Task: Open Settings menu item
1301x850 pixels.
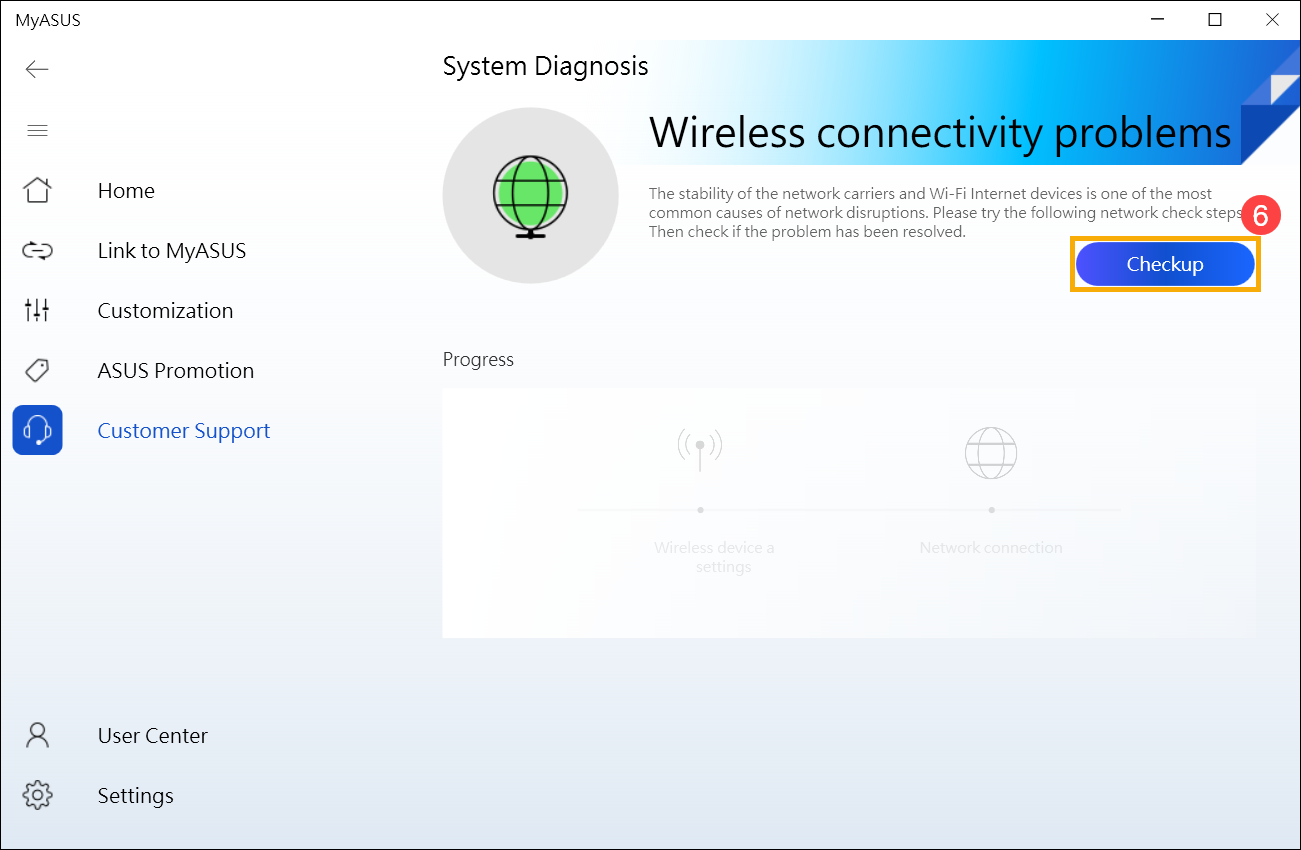Action: (136, 796)
